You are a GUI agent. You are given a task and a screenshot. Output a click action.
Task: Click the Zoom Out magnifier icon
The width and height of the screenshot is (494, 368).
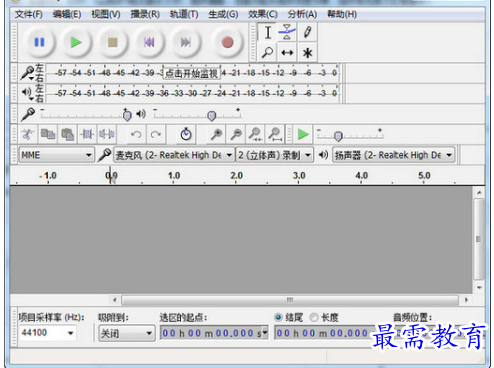[236, 134]
